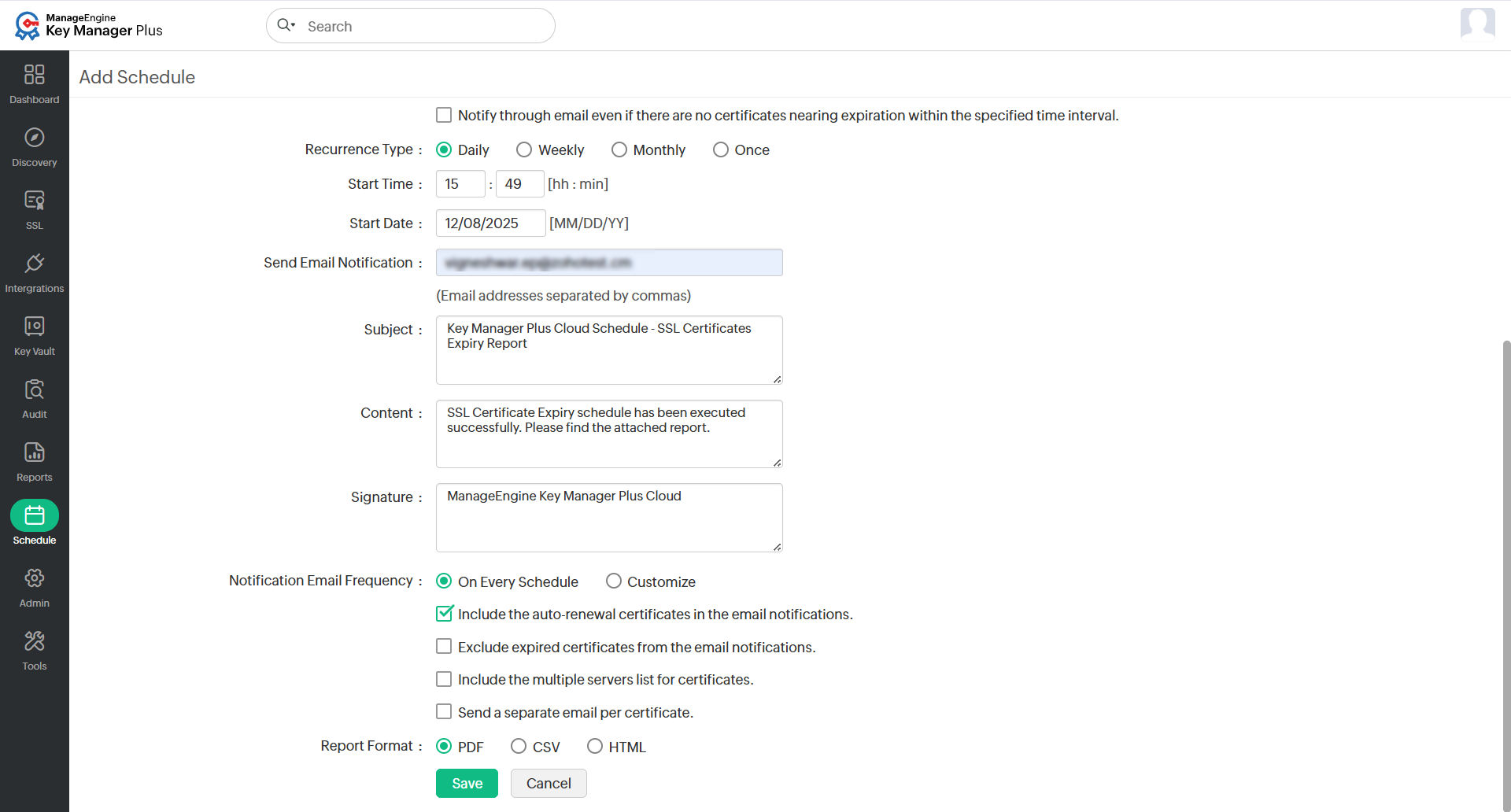
Task: Open the Reports icon in sidebar
Action: pos(35,452)
